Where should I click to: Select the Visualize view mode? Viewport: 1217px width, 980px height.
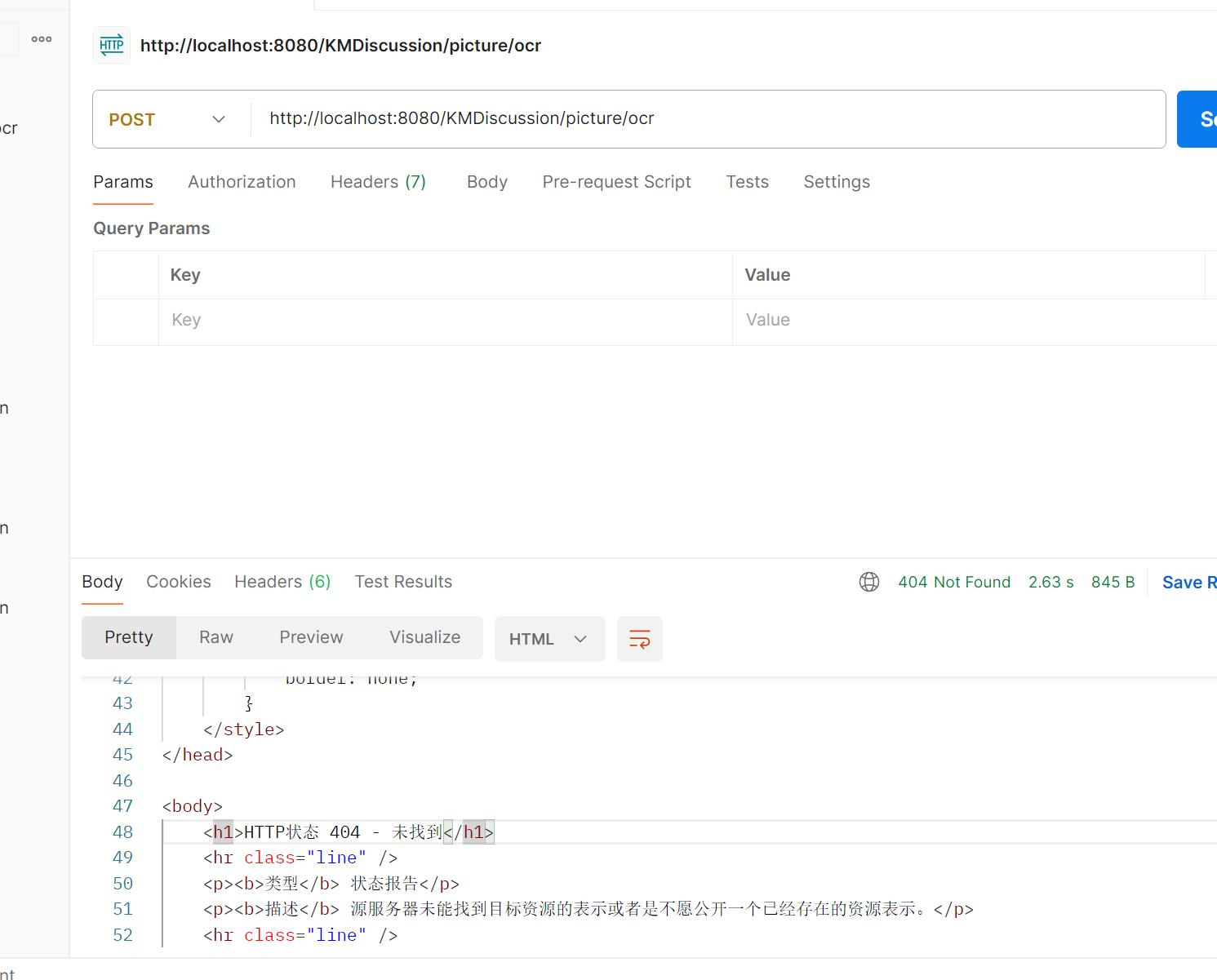pyautogui.click(x=425, y=637)
